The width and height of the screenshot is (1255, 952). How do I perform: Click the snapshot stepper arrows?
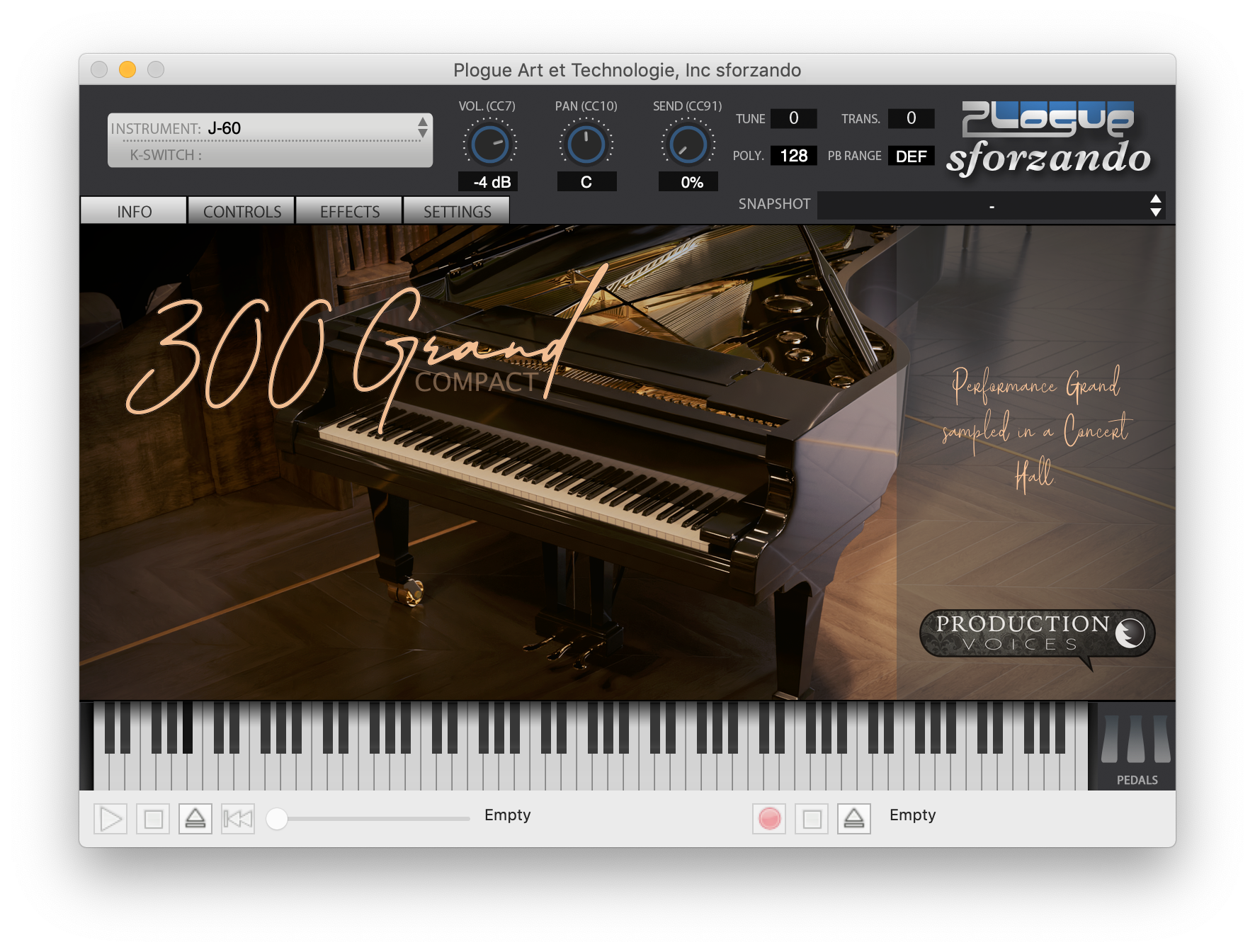[x=1156, y=205]
